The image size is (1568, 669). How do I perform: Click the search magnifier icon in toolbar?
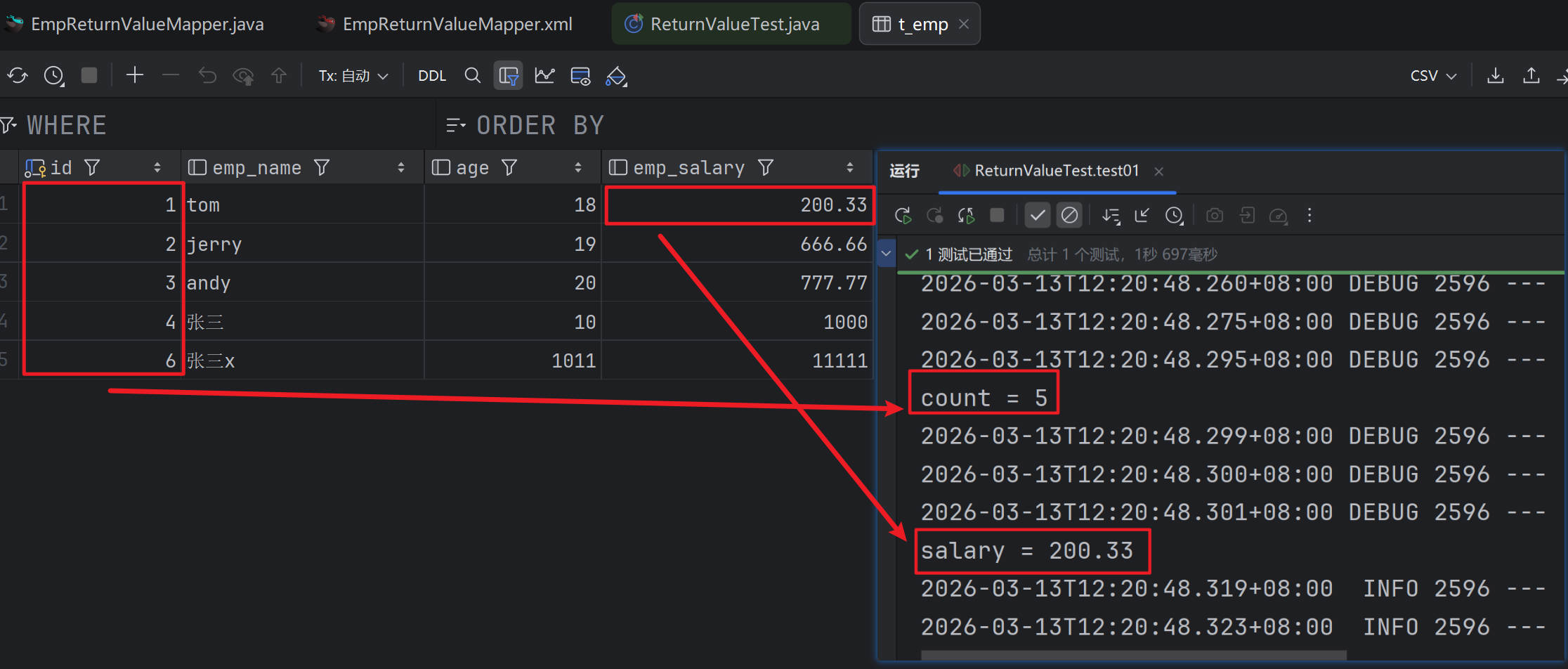(x=473, y=76)
